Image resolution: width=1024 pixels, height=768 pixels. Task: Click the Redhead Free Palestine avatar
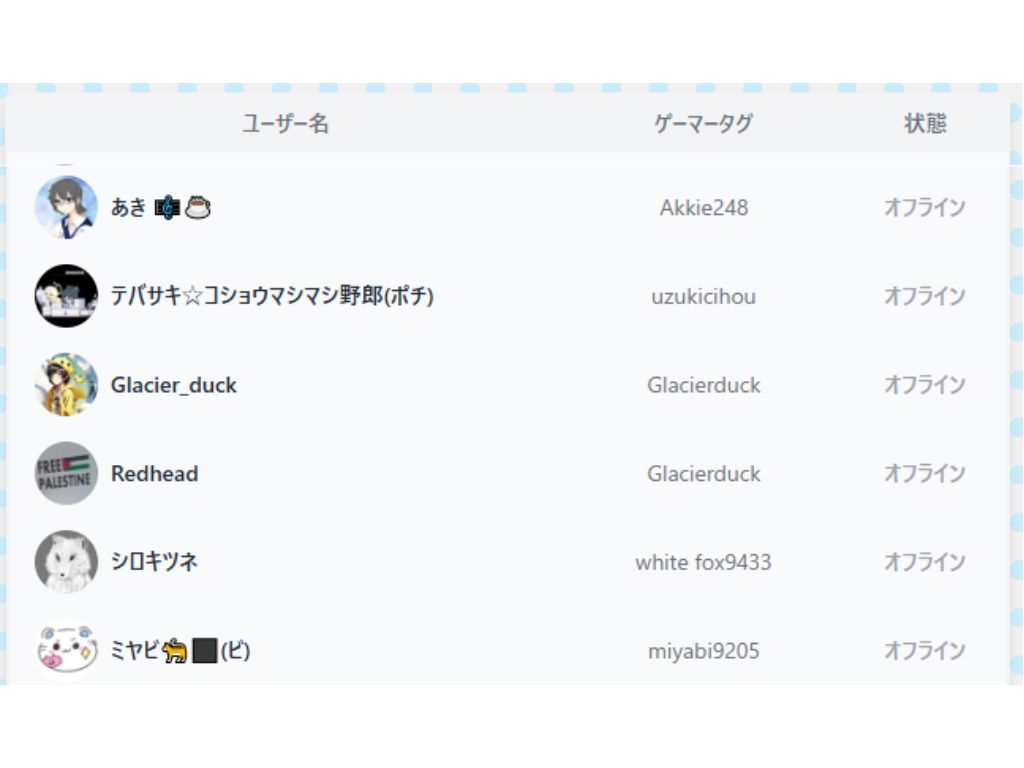point(66,473)
